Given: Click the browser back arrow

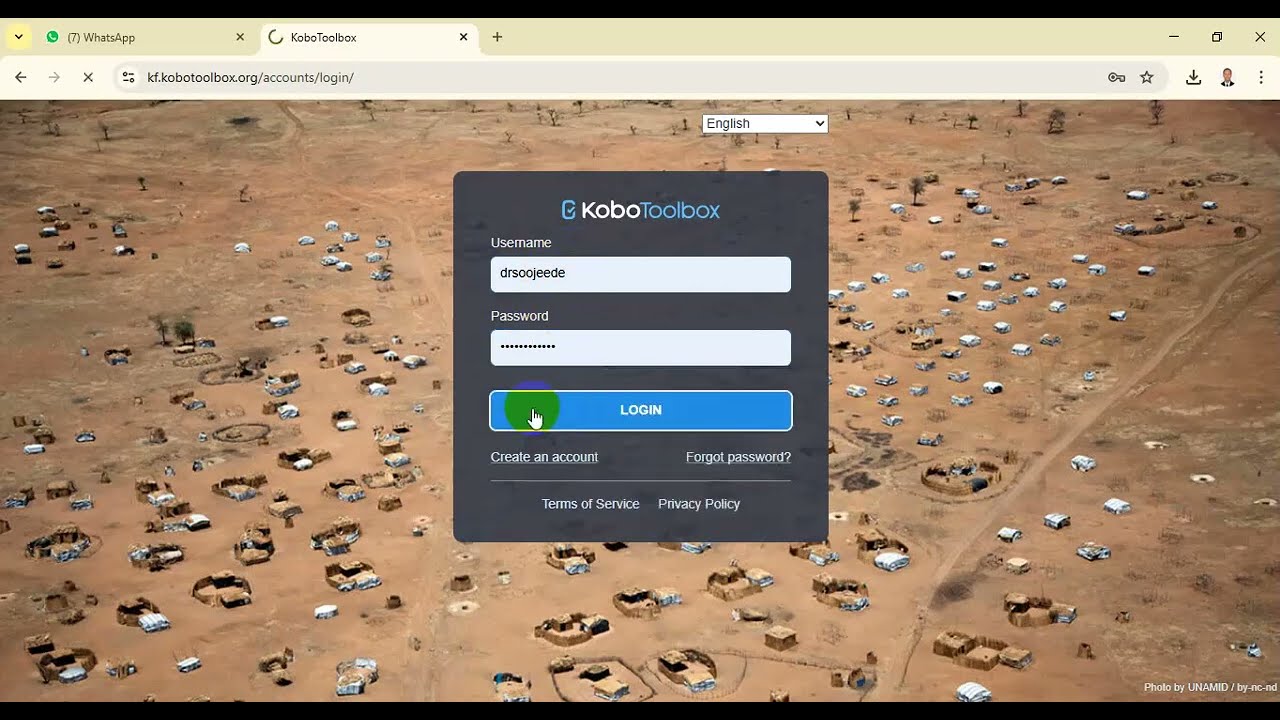Looking at the screenshot, I should [x=21, y=77].
